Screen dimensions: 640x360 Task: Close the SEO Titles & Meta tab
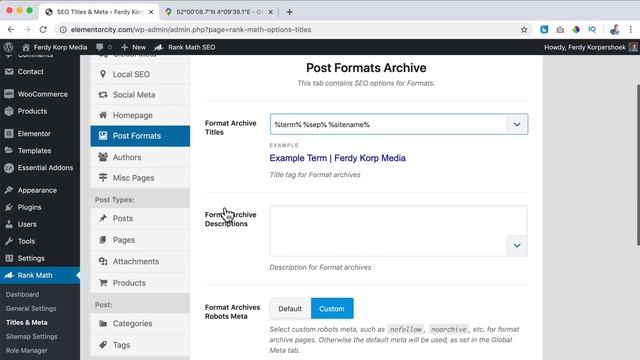coord(151,12)
